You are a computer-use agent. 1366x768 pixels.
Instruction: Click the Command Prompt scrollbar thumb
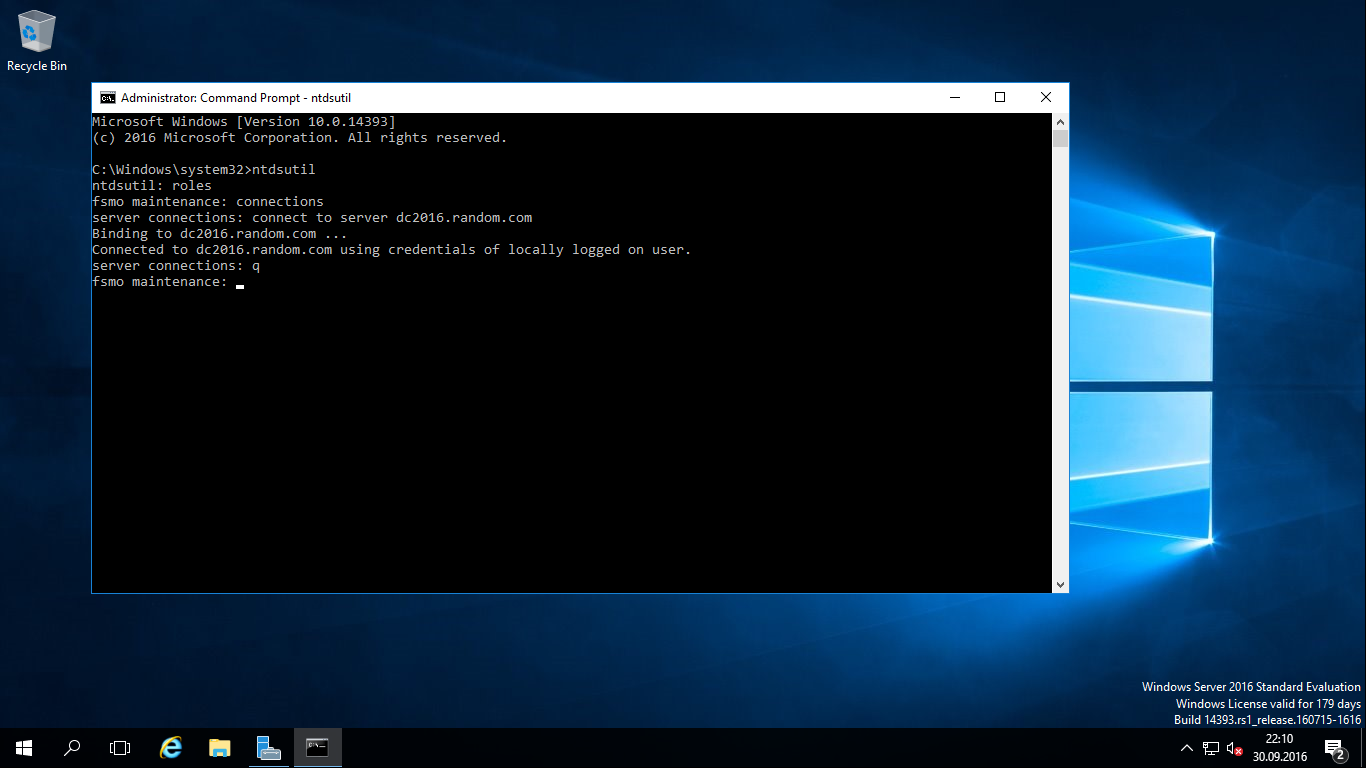pos(1060,138)
